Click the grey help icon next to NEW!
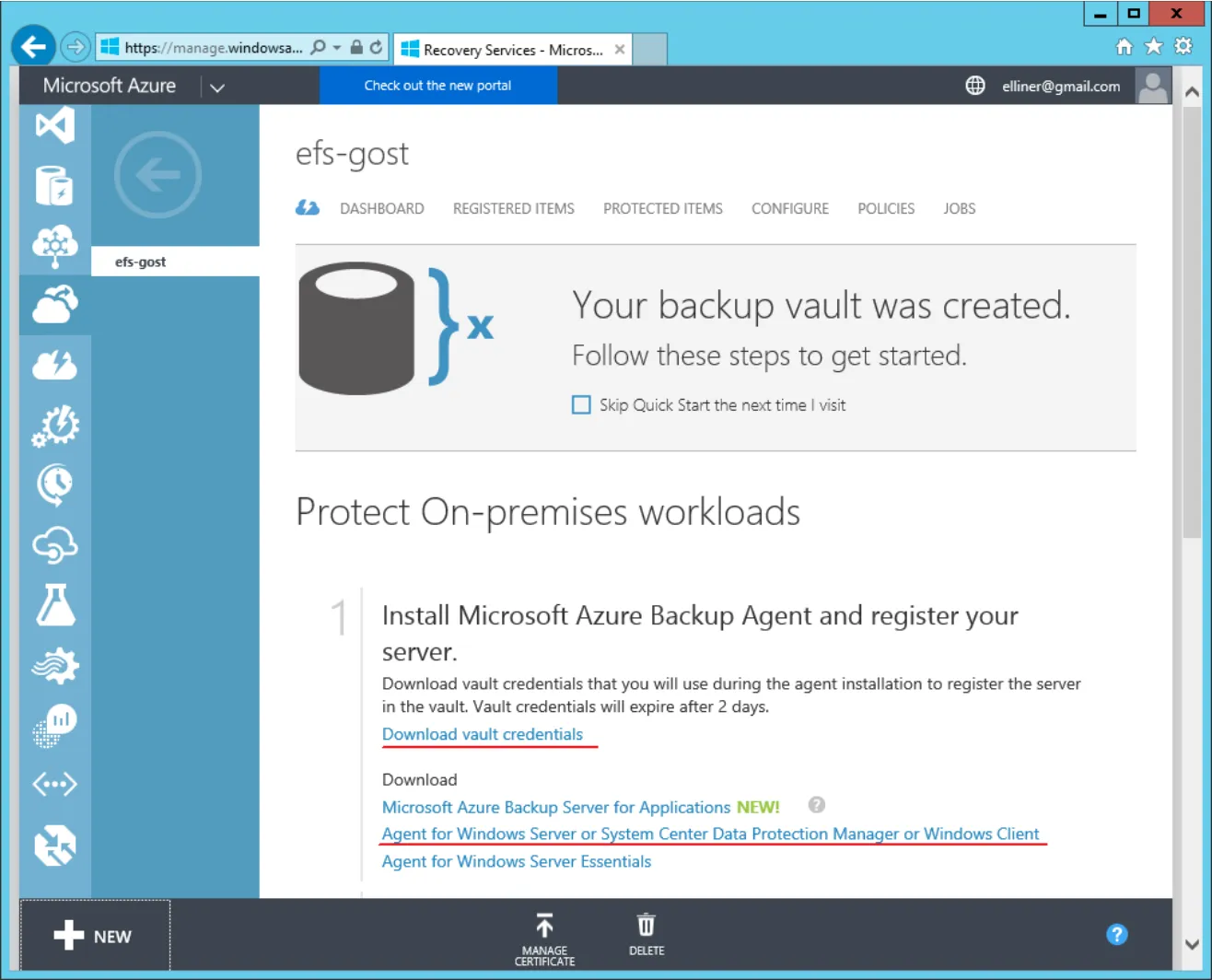Image resolution: width=1212 pixels, height=980 pixels. (x=816, y=805)
